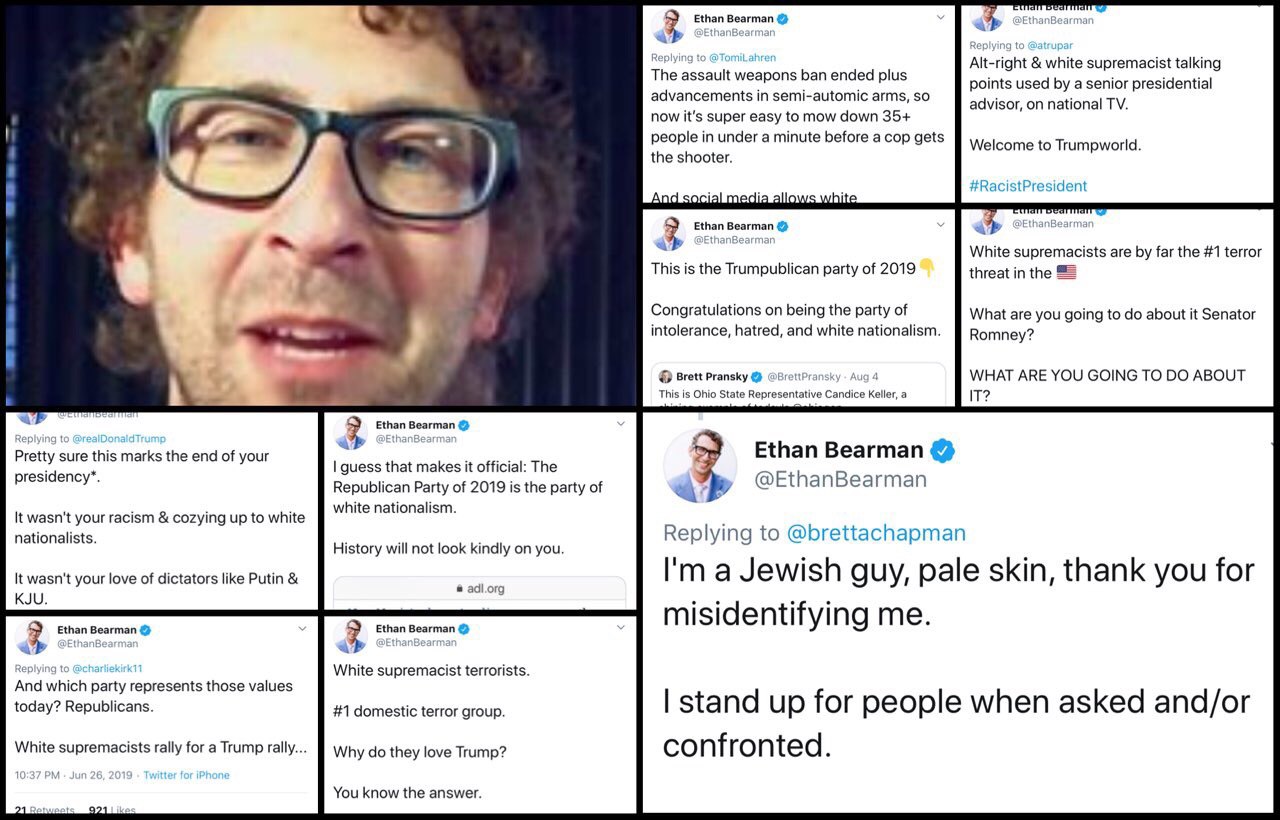
Task: Click the @atrupar reply mention link
Action: click(x=1043, y=45)
